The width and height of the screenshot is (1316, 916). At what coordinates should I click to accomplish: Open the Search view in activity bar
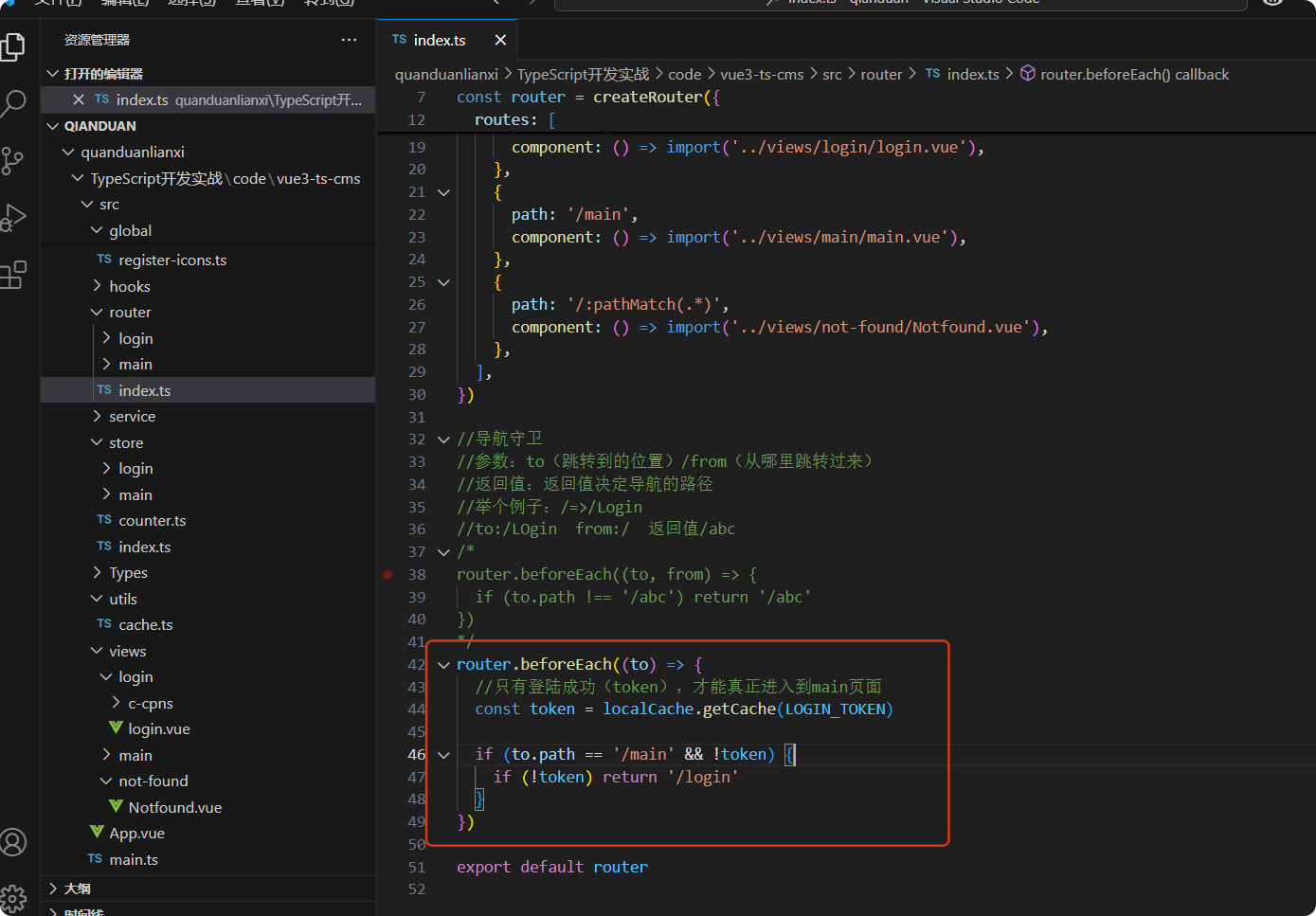tap(13, 103)
